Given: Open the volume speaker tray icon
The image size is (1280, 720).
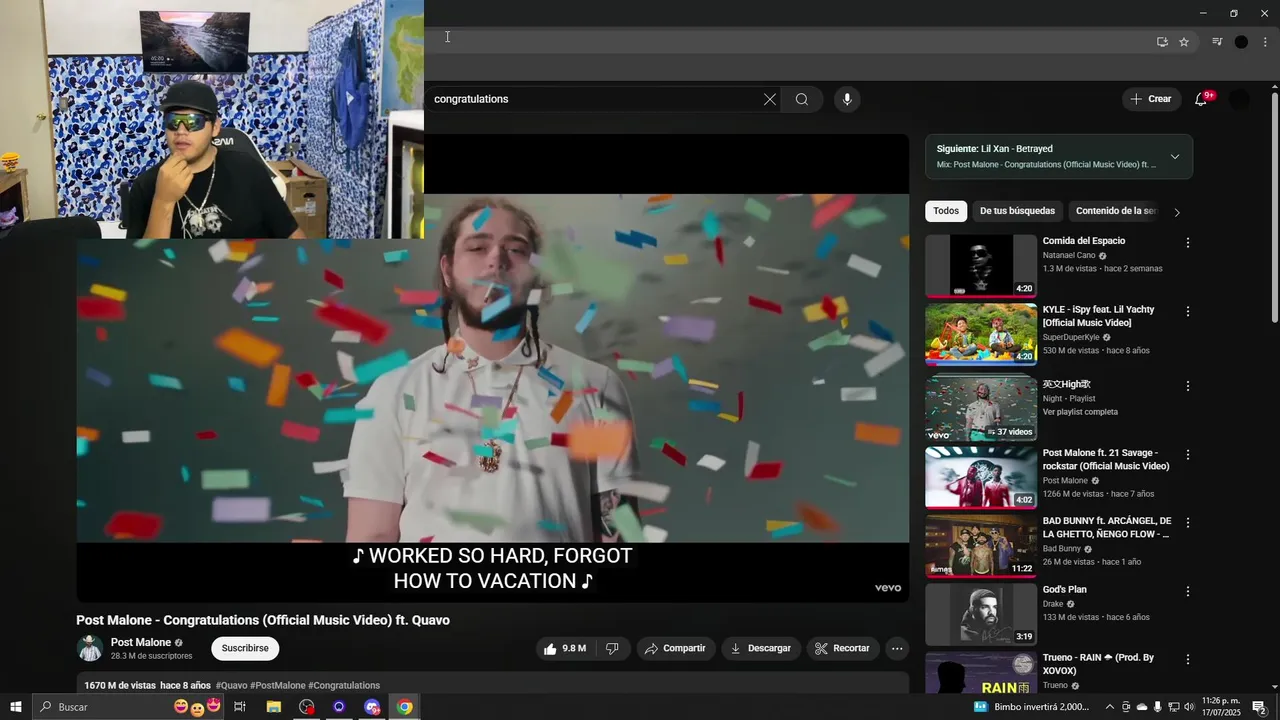Looking at the screenshot, I should pyautogui.click(x=1189, y=707).
